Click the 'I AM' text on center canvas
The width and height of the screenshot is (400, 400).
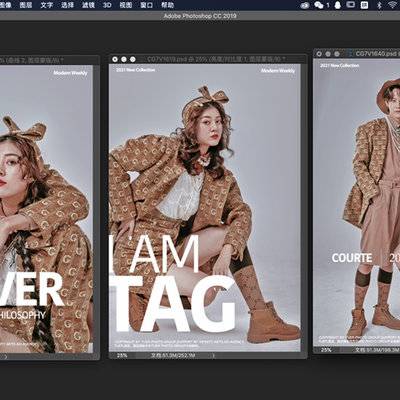[x=154, y=254]
